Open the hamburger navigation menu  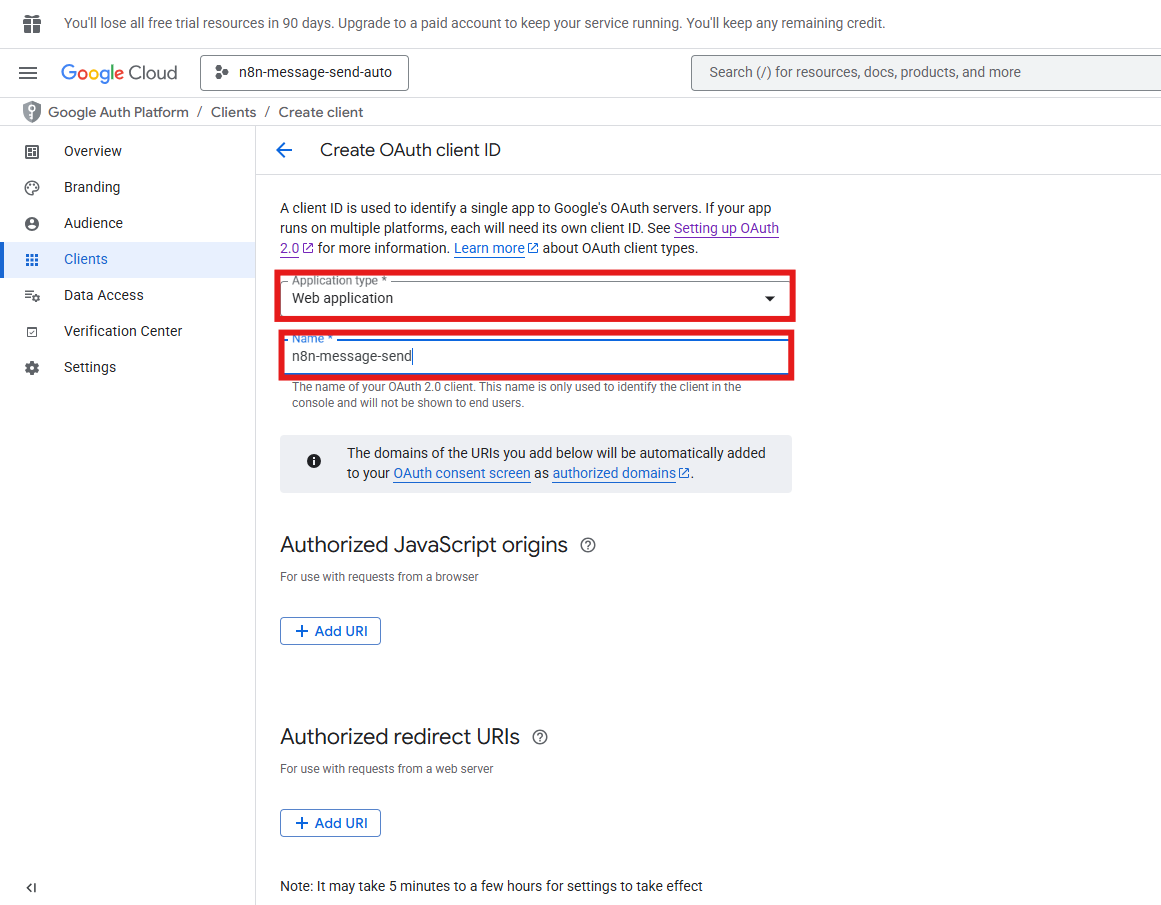pos(28,73)
